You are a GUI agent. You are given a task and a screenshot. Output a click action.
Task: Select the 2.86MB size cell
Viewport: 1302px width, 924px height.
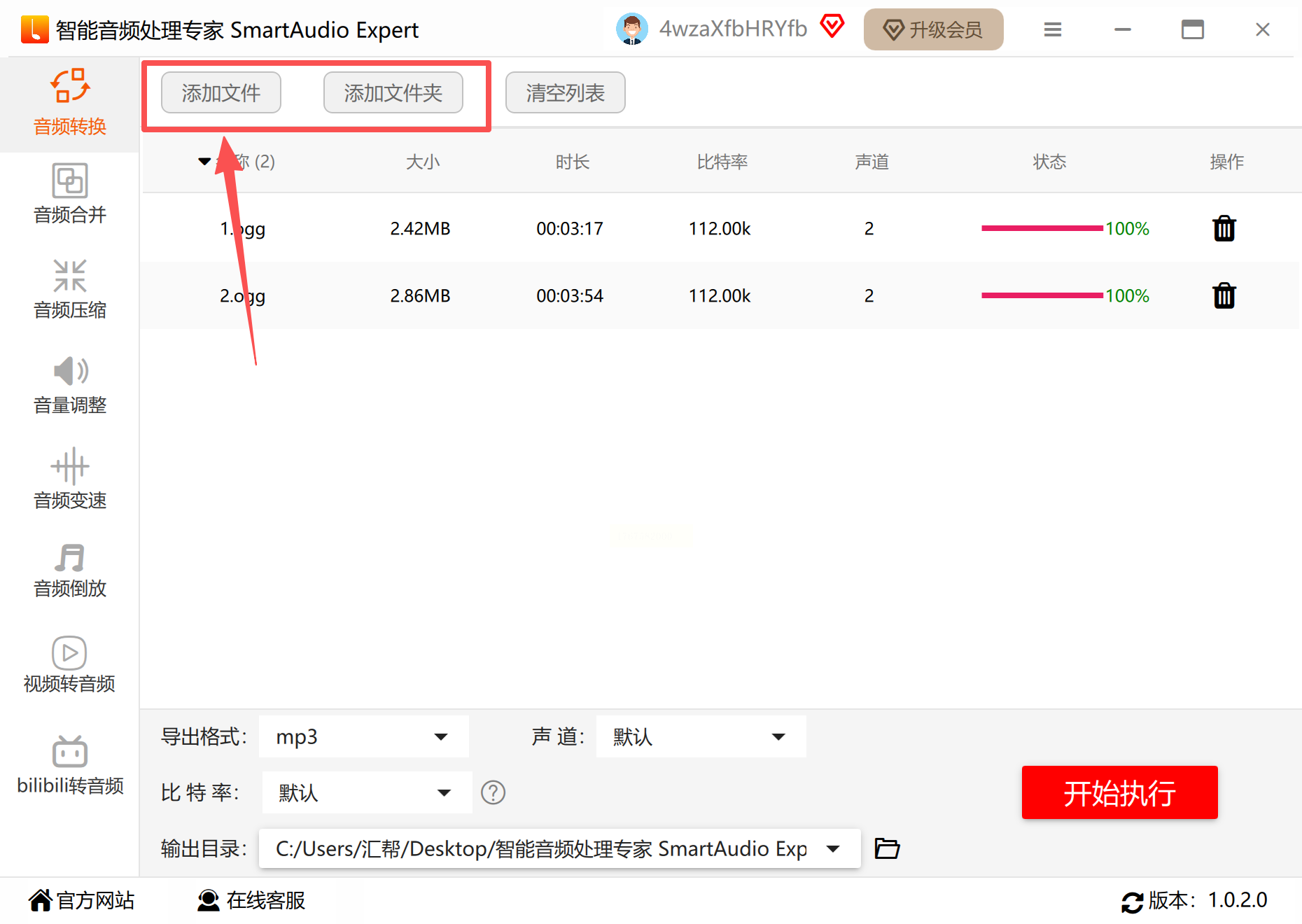click(420, 295)
